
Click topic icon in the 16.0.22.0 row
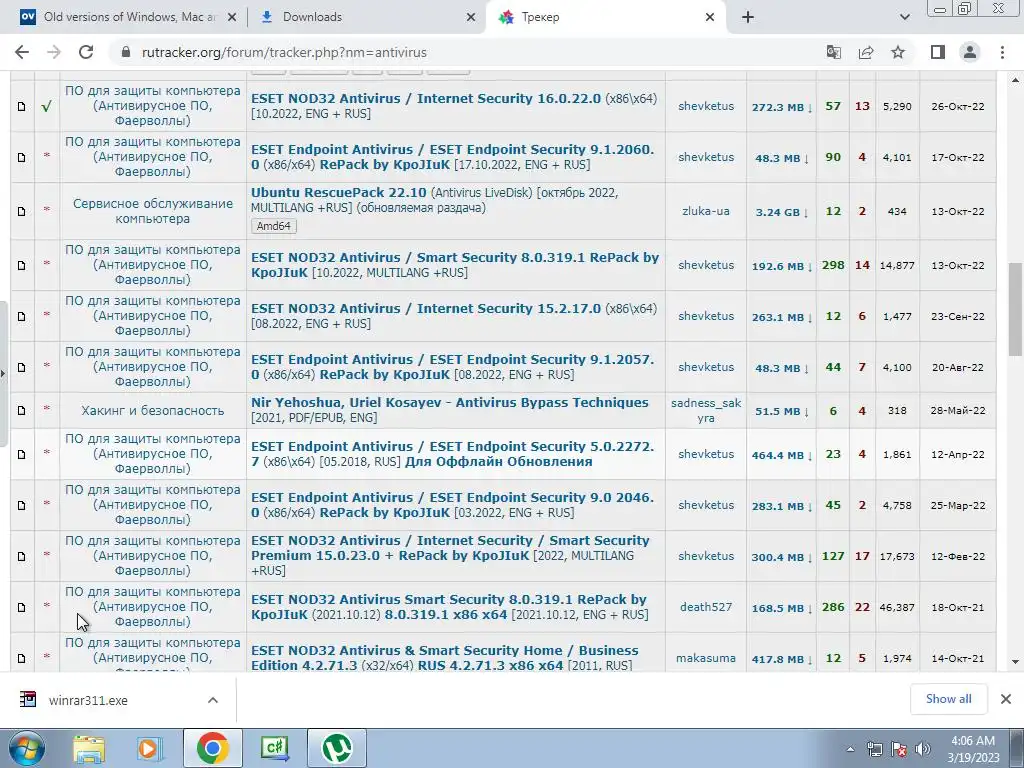(22, 106)
